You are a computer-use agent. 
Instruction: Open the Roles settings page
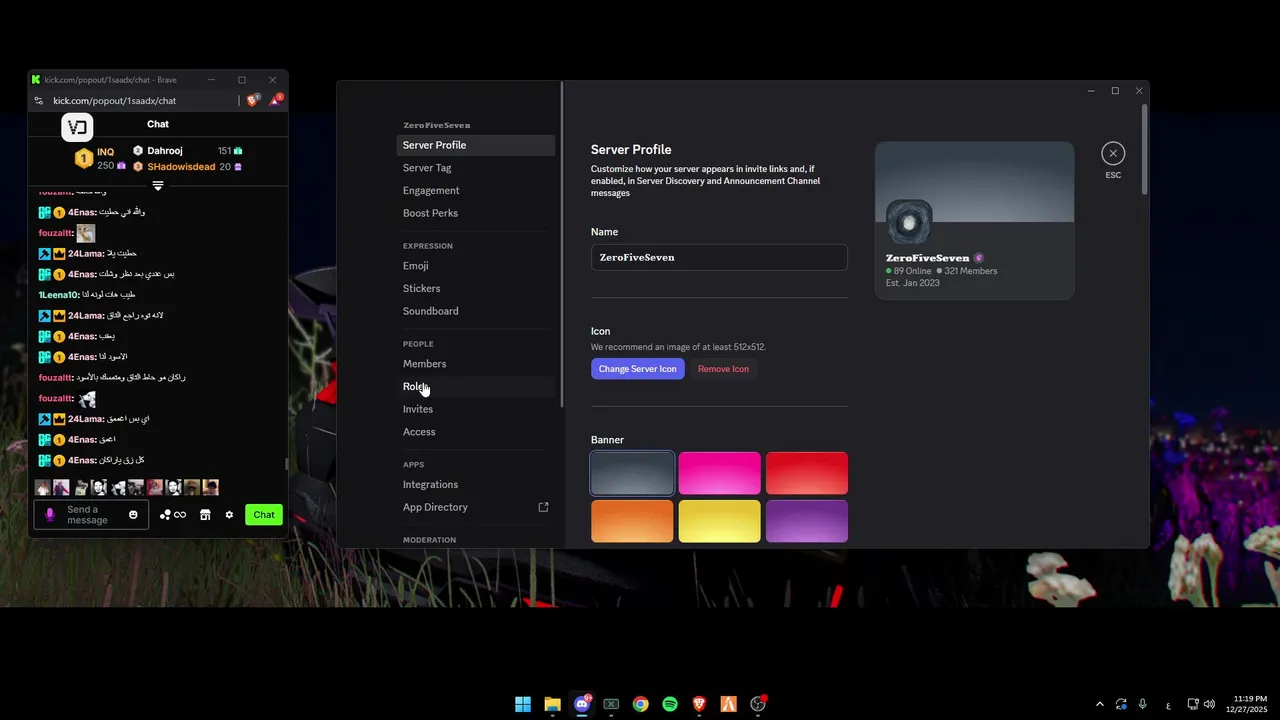pos(476,387)
